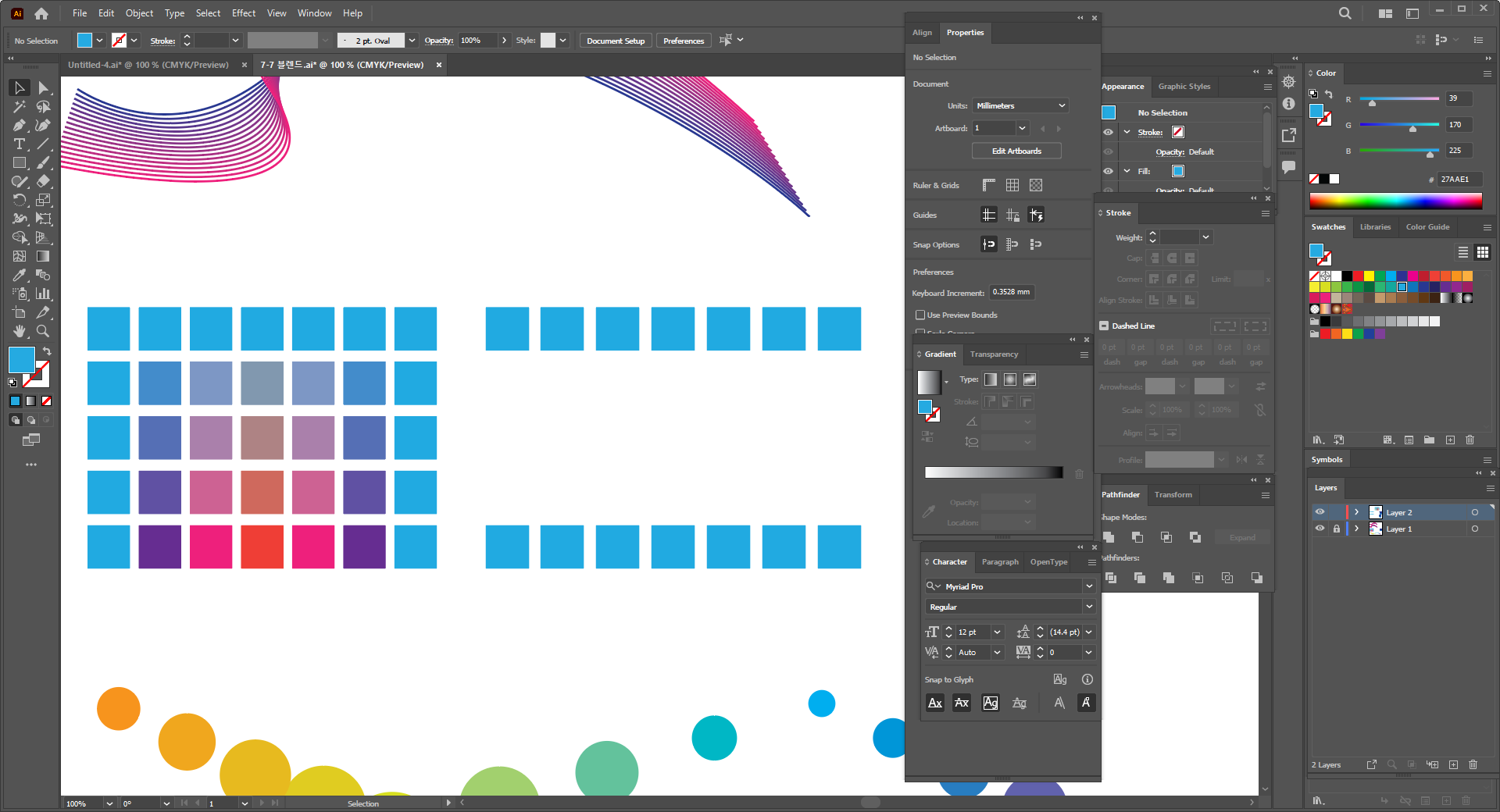The image size is (1500, 812).
Task: Open the zoom level dropdown at 100%
Action: (x=109, y=803)
